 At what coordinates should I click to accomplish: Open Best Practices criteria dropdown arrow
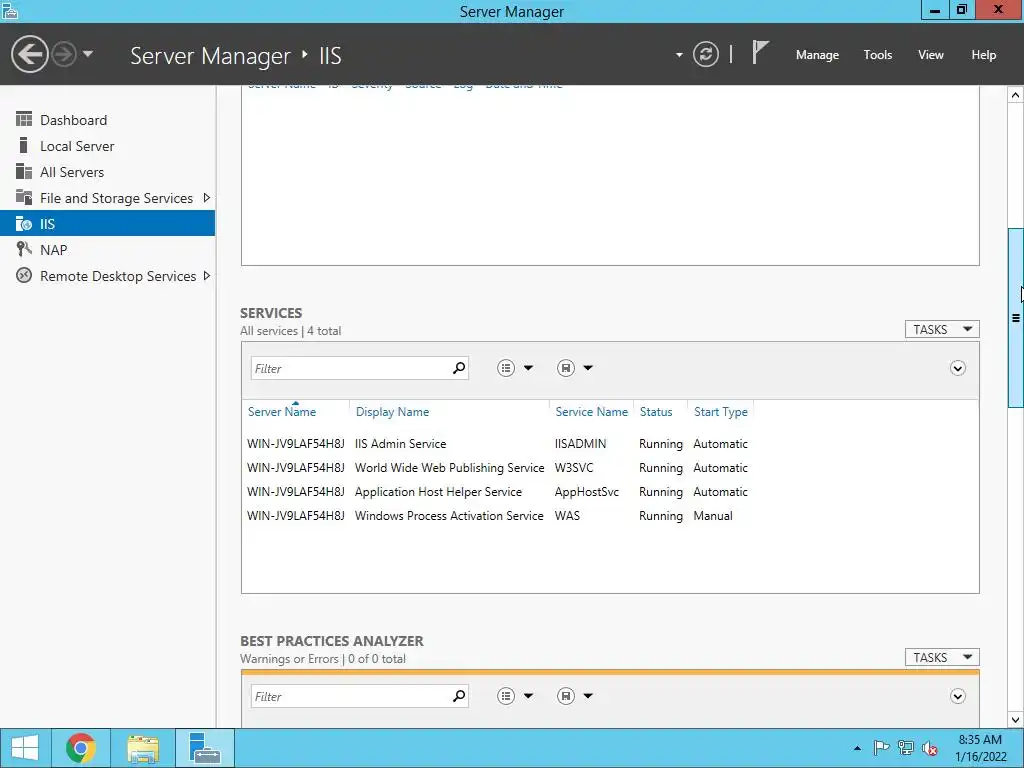pos(528,696)
